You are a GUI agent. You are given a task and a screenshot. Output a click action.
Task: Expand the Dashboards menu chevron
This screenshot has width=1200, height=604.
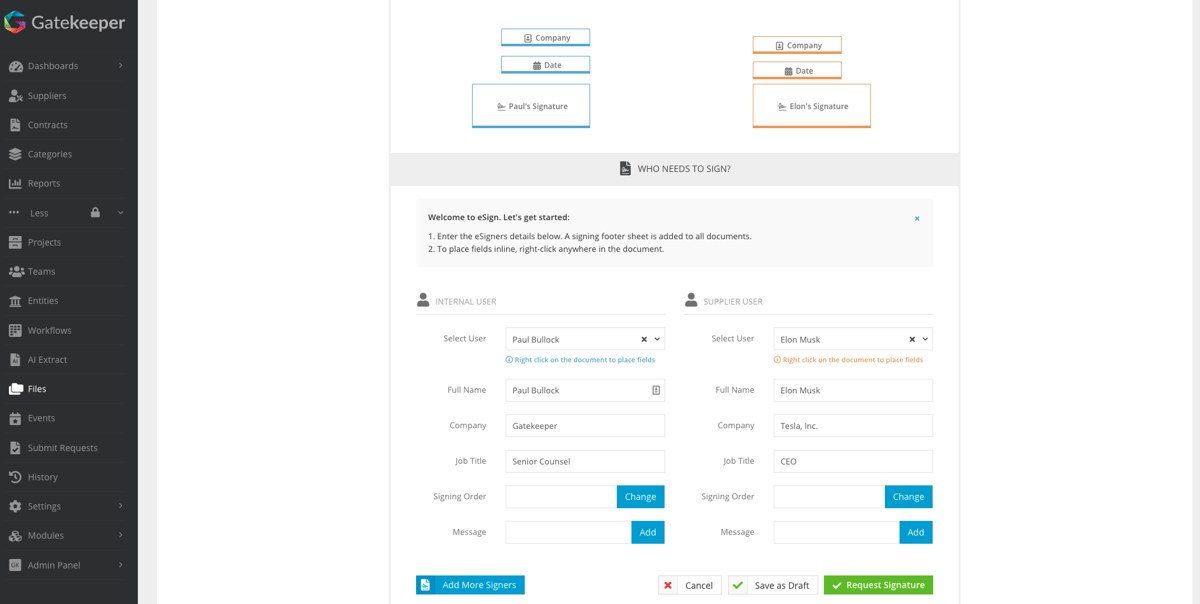[121, 66]
